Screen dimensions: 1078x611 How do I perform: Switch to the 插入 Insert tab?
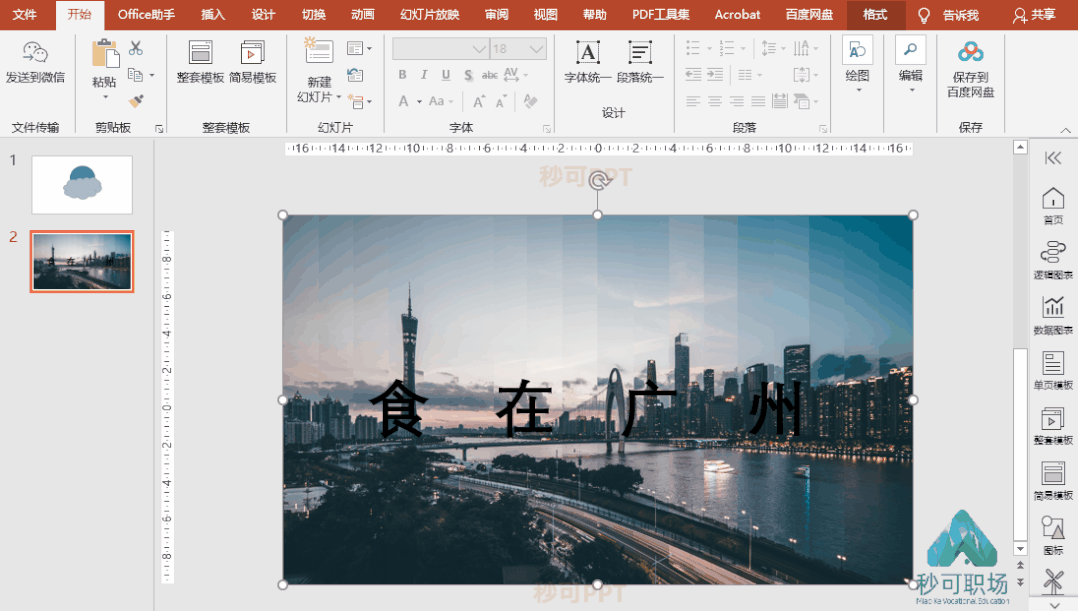click(212, 14)
